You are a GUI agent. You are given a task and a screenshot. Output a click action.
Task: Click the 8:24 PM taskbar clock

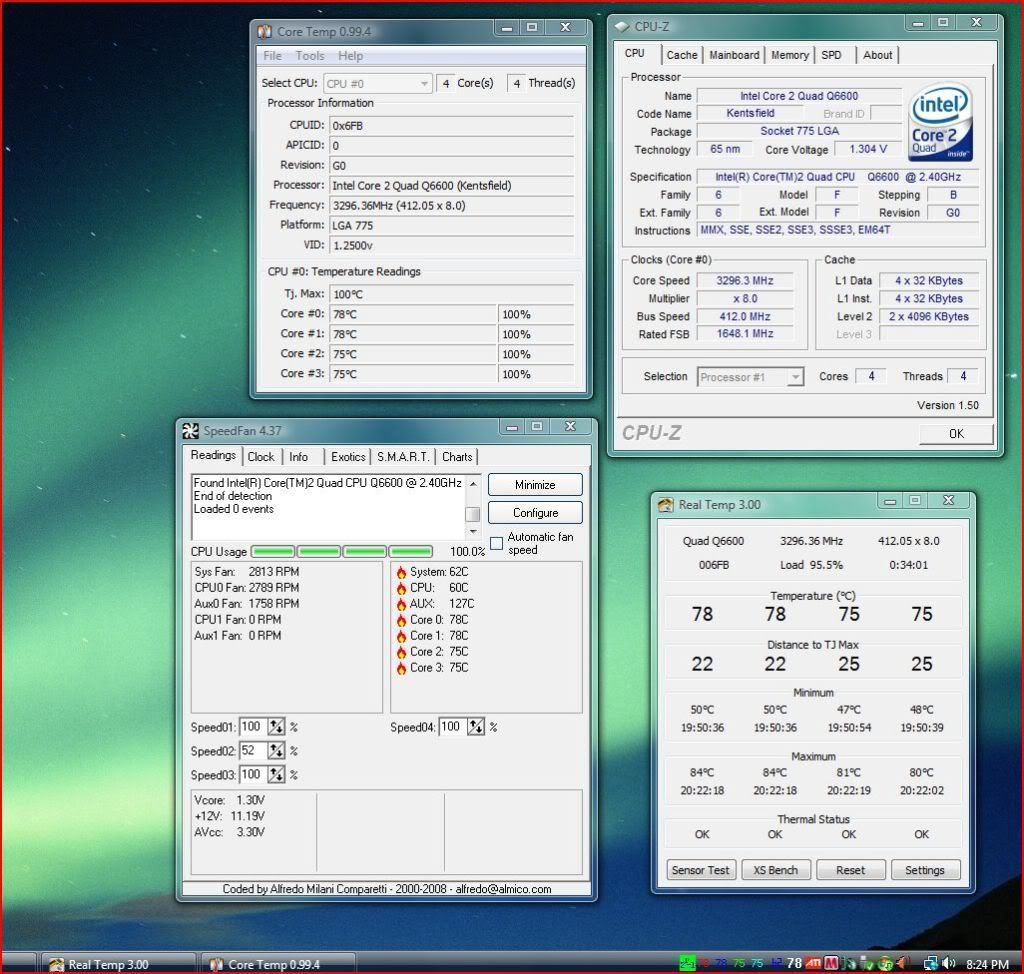coord(987,964)
